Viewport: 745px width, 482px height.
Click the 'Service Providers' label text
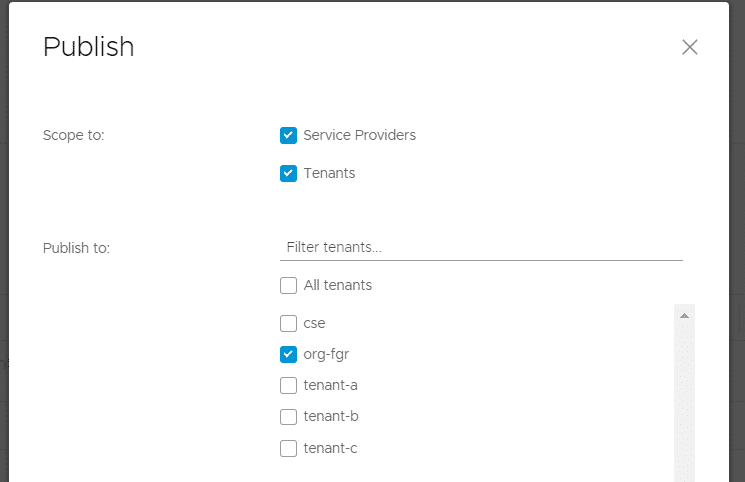tap(360, 135)
